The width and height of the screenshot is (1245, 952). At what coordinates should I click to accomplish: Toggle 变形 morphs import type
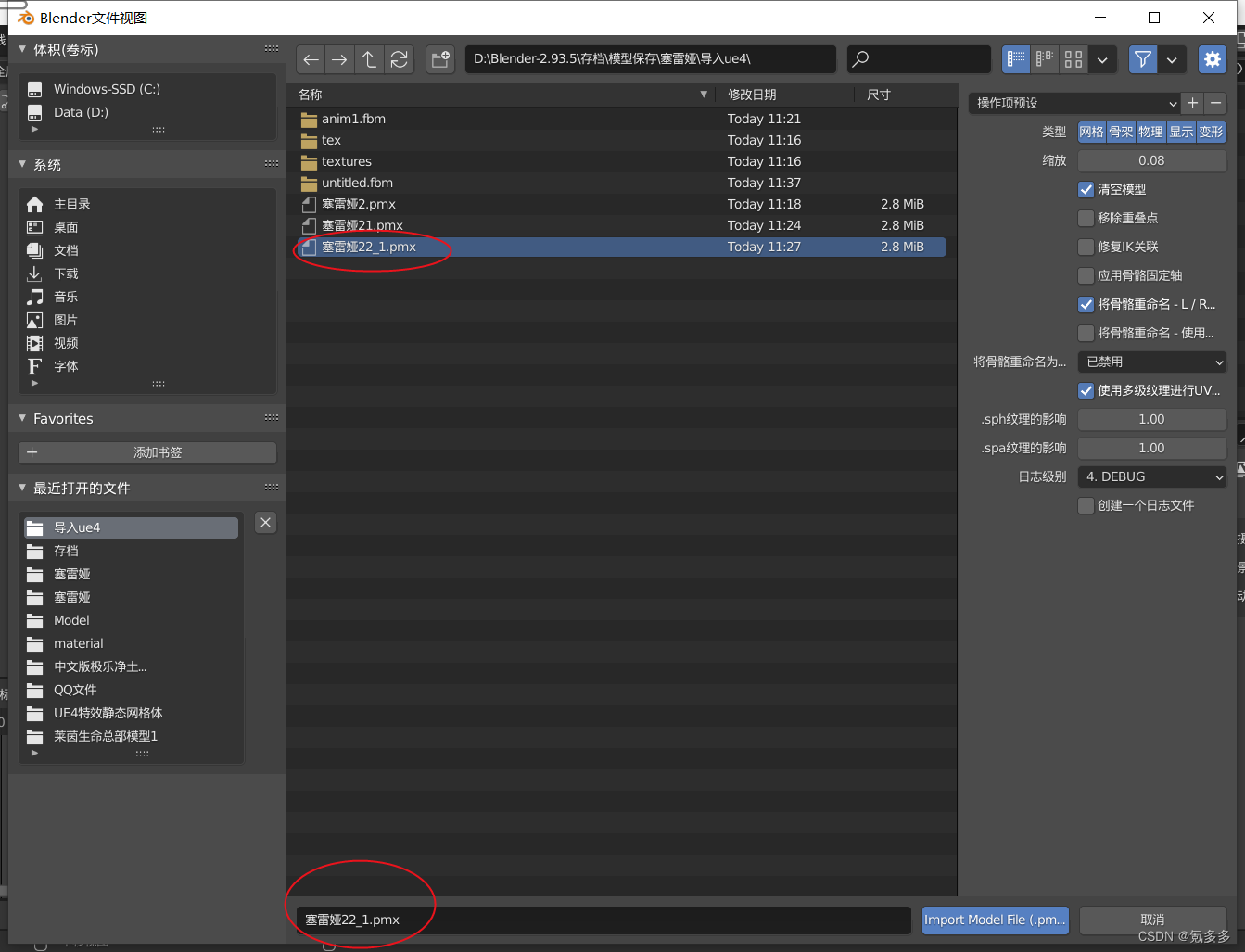[x=1212, y=132]
